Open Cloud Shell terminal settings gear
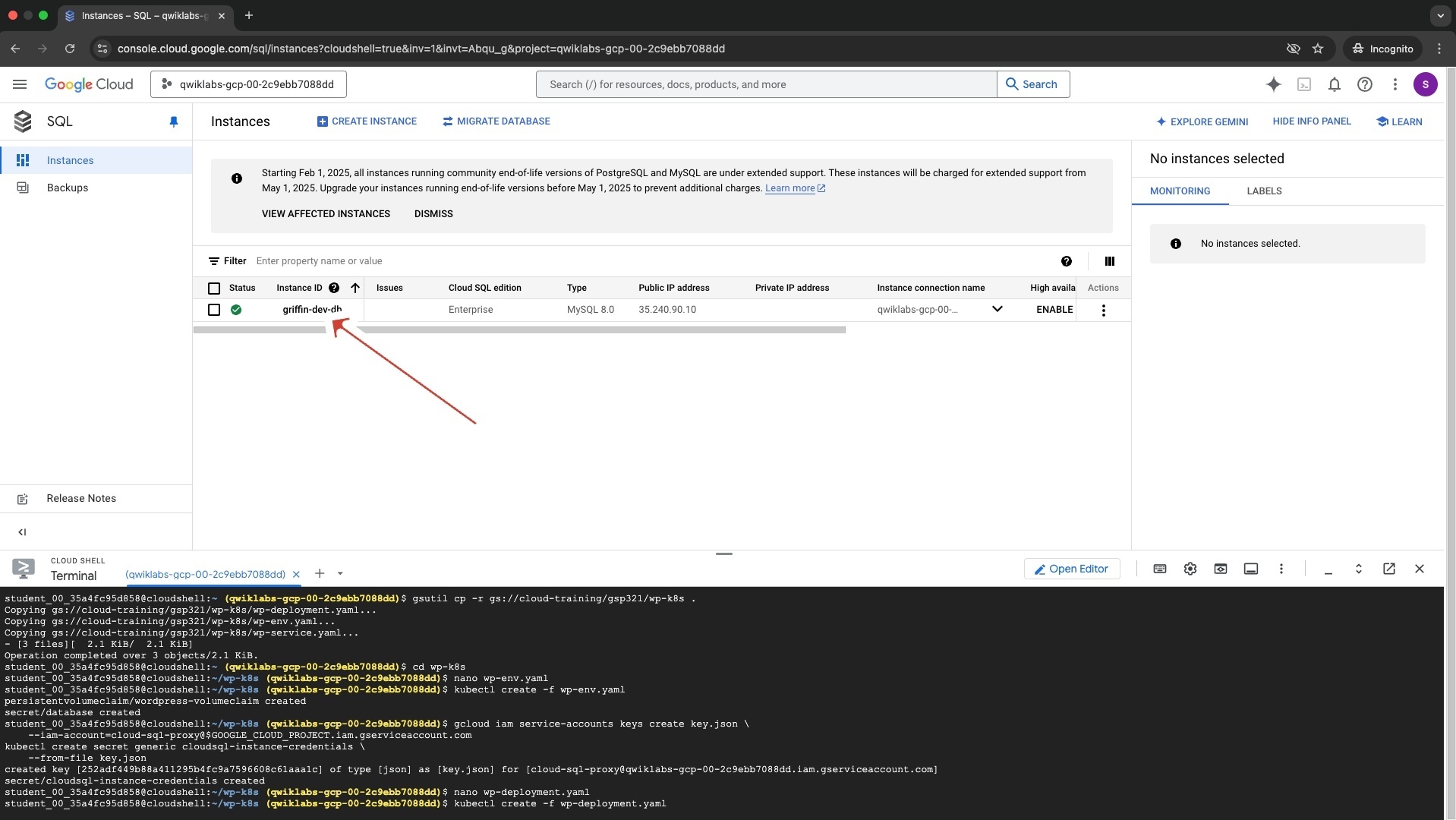 click(x=1190, y=569)
